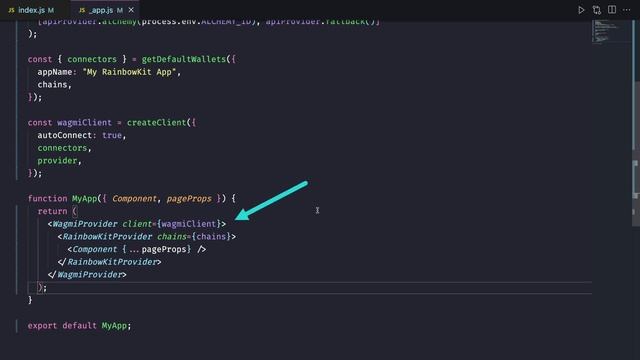The image size is (640, 360).
Task: Open the More Actions ellipsis menu
Action: click(627, 10)
